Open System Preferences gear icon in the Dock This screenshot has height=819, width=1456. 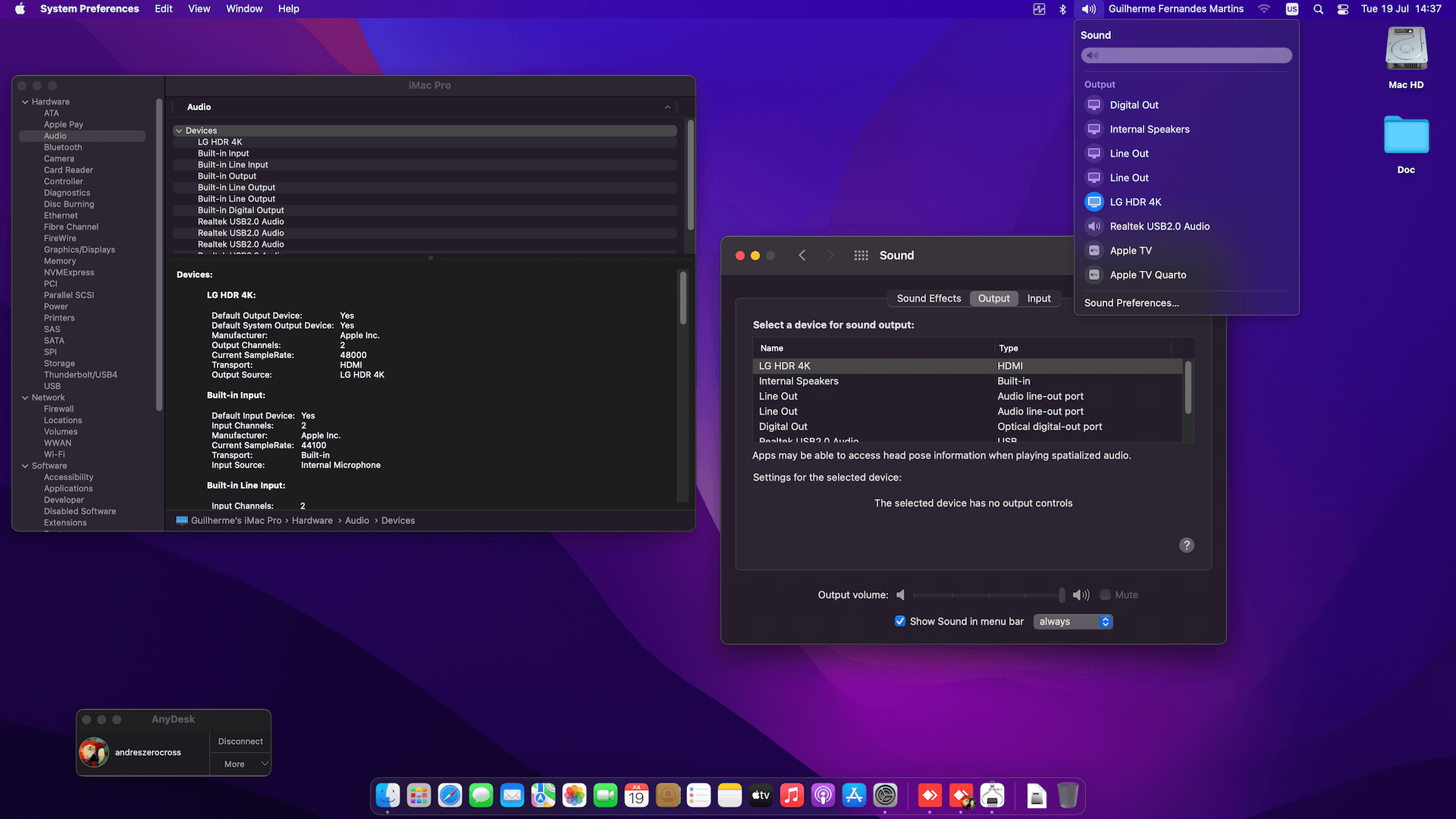tap(885, 795)
